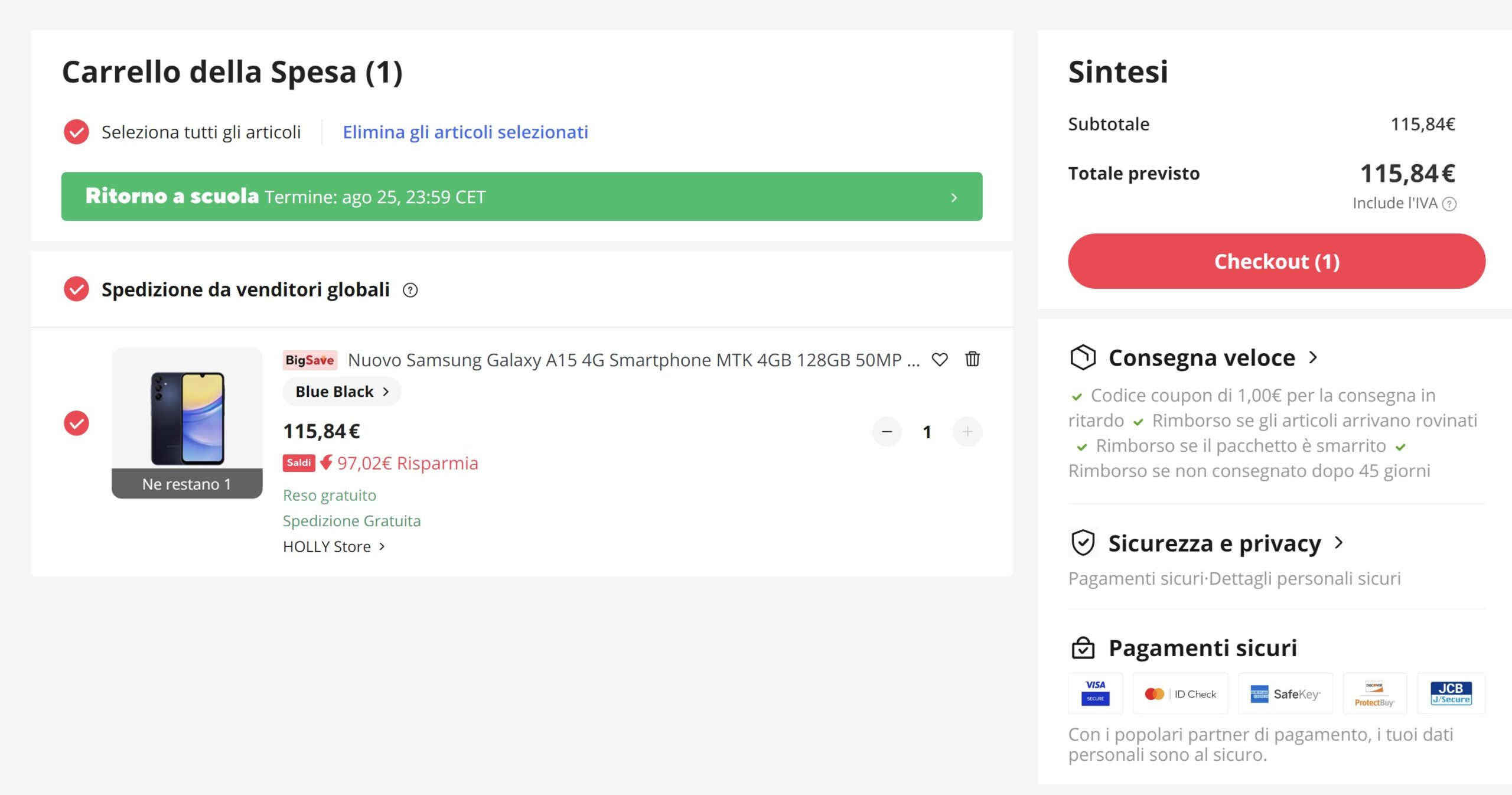Click Elimina gli articoli selezionati link
Image resolution: width=1512 pixels, height=795 pixels.
point(465,132)
